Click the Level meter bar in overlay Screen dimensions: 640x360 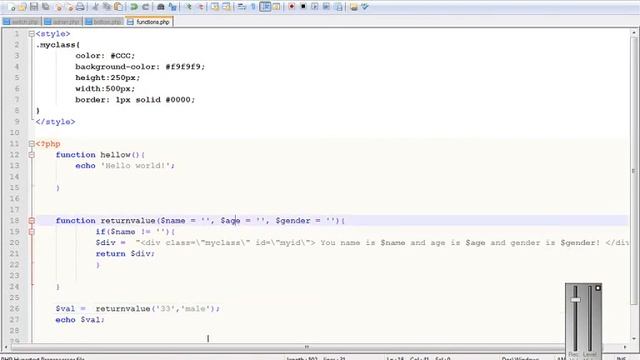[x=589, y=318]
